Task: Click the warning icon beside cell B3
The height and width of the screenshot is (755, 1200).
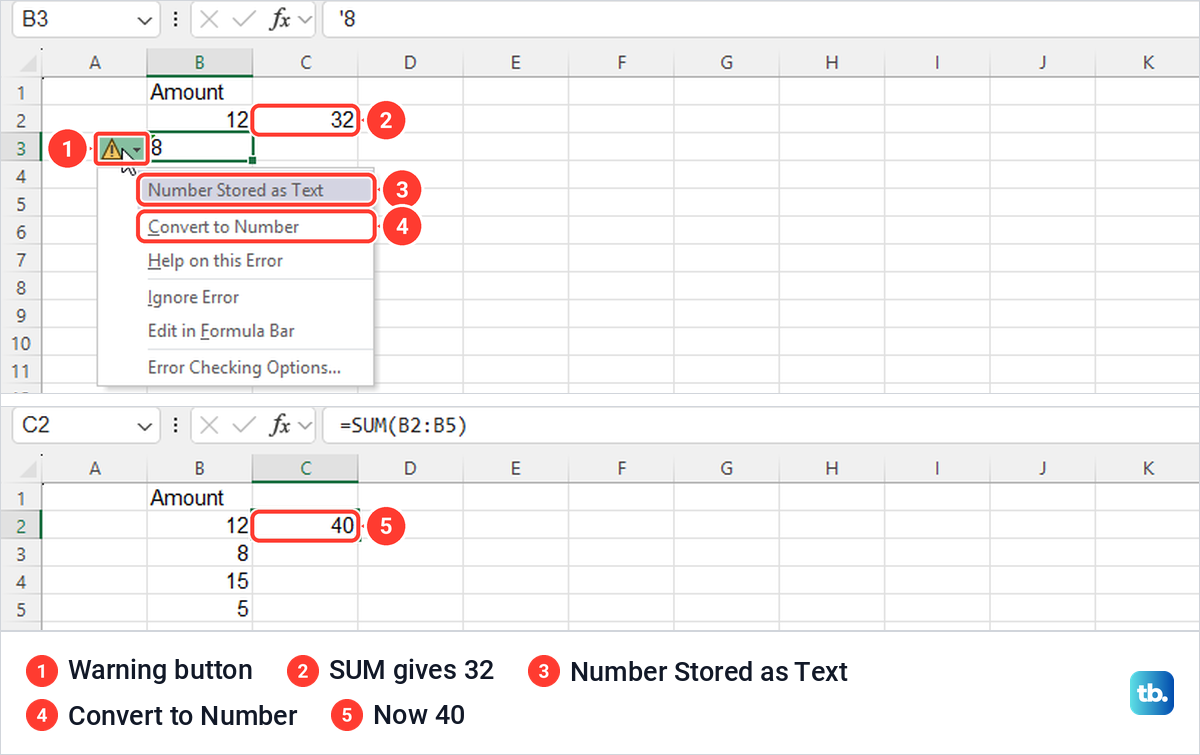Action: click(112, 149)
